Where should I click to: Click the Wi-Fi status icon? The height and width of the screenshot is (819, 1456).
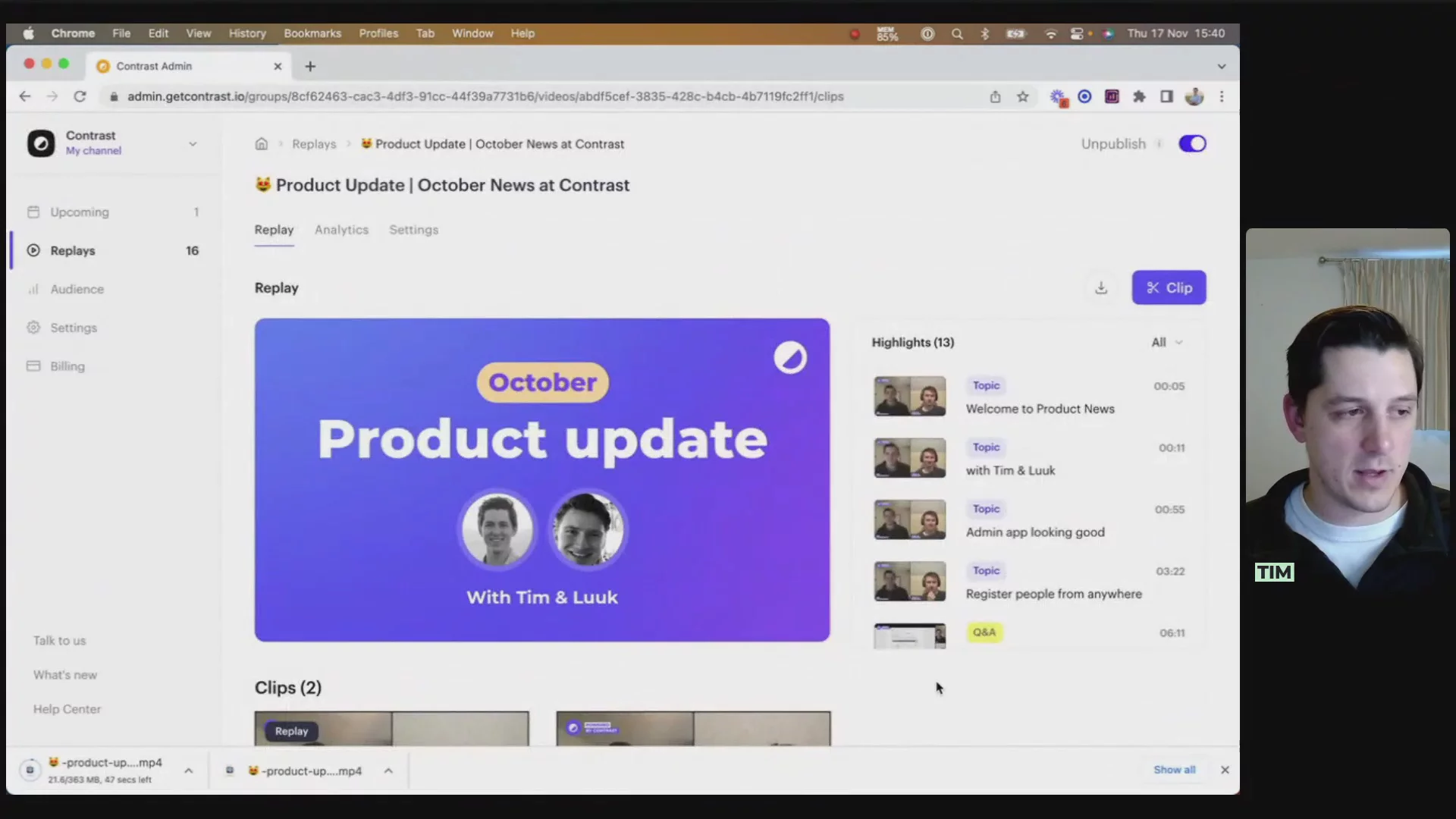[1050, 33]
